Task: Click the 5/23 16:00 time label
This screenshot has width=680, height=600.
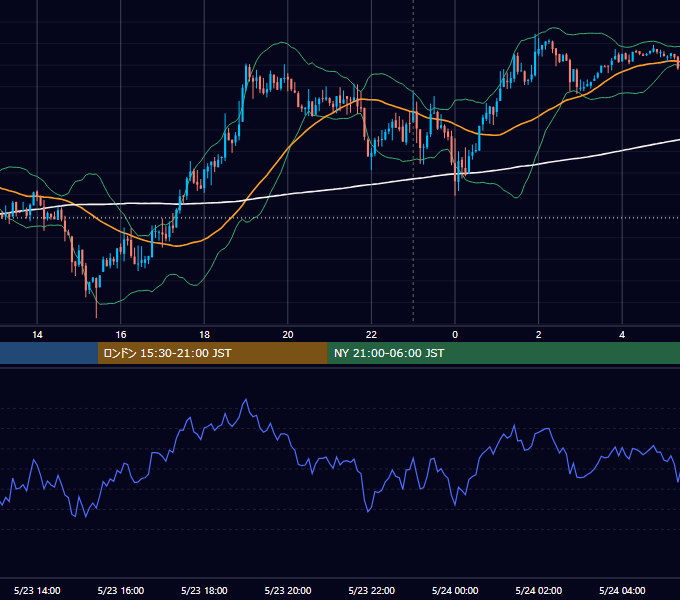Action: tap(121, 590)
